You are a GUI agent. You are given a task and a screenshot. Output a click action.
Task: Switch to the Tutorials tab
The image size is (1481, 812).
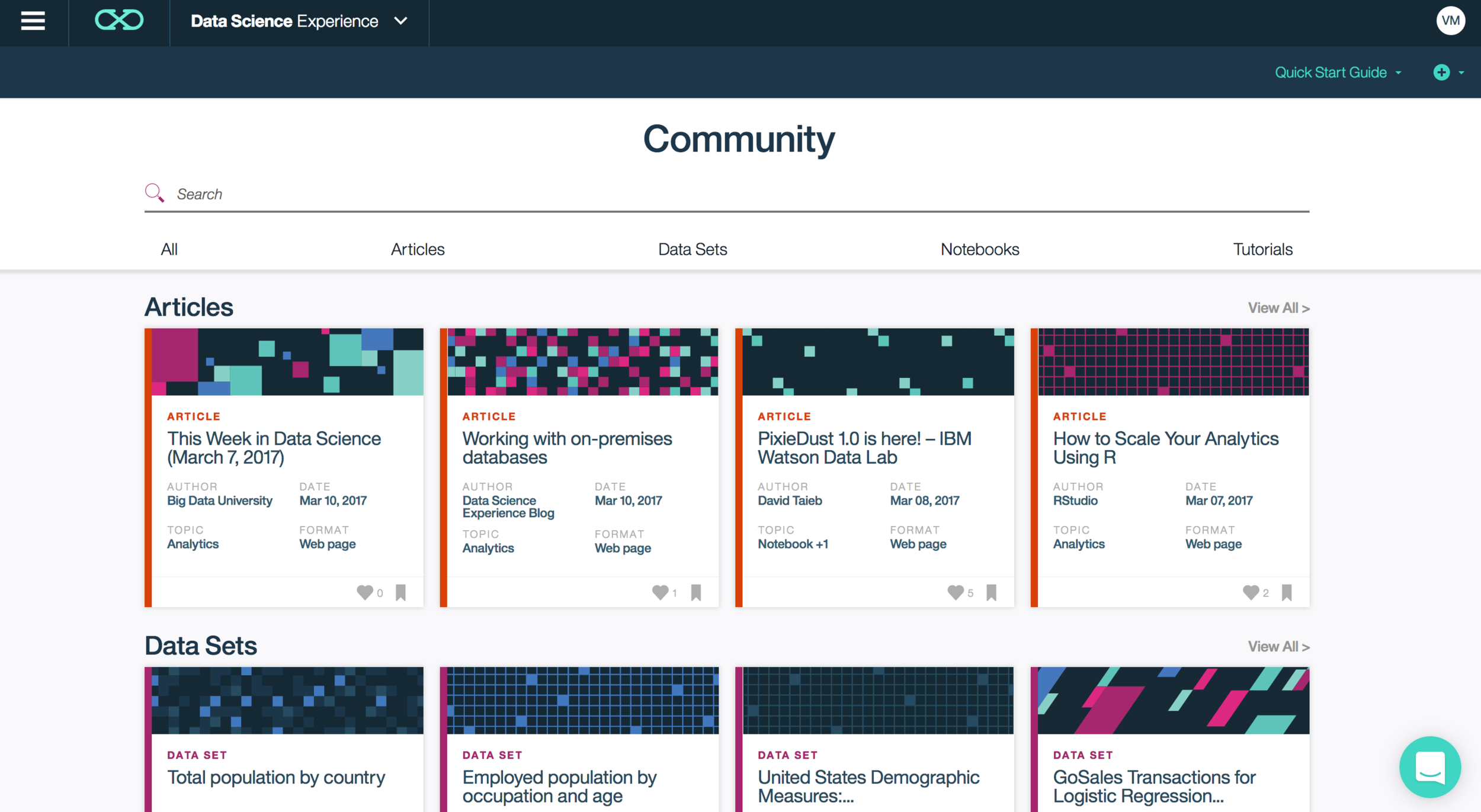pos(1263,249)
